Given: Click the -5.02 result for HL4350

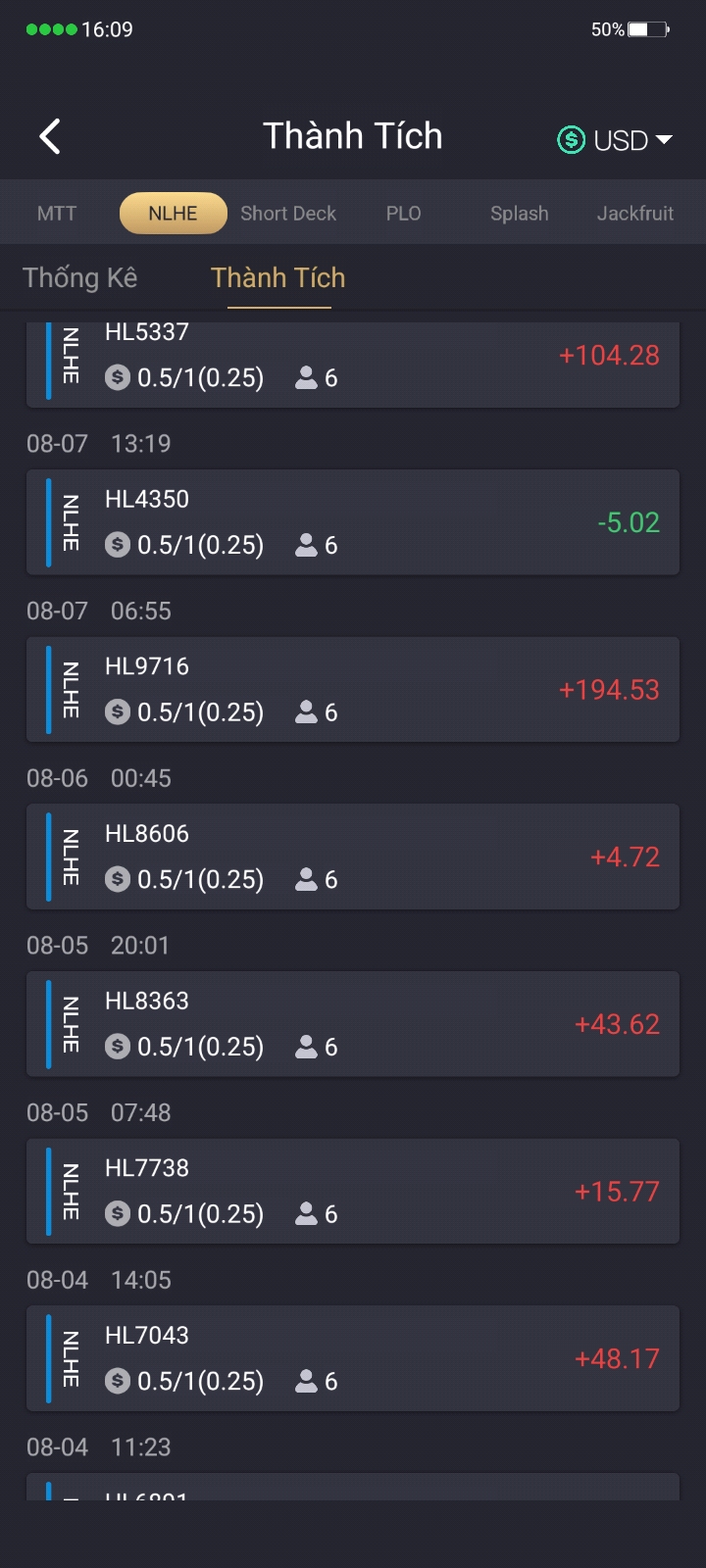Looking at the screenshot, I should pos(629,523).
